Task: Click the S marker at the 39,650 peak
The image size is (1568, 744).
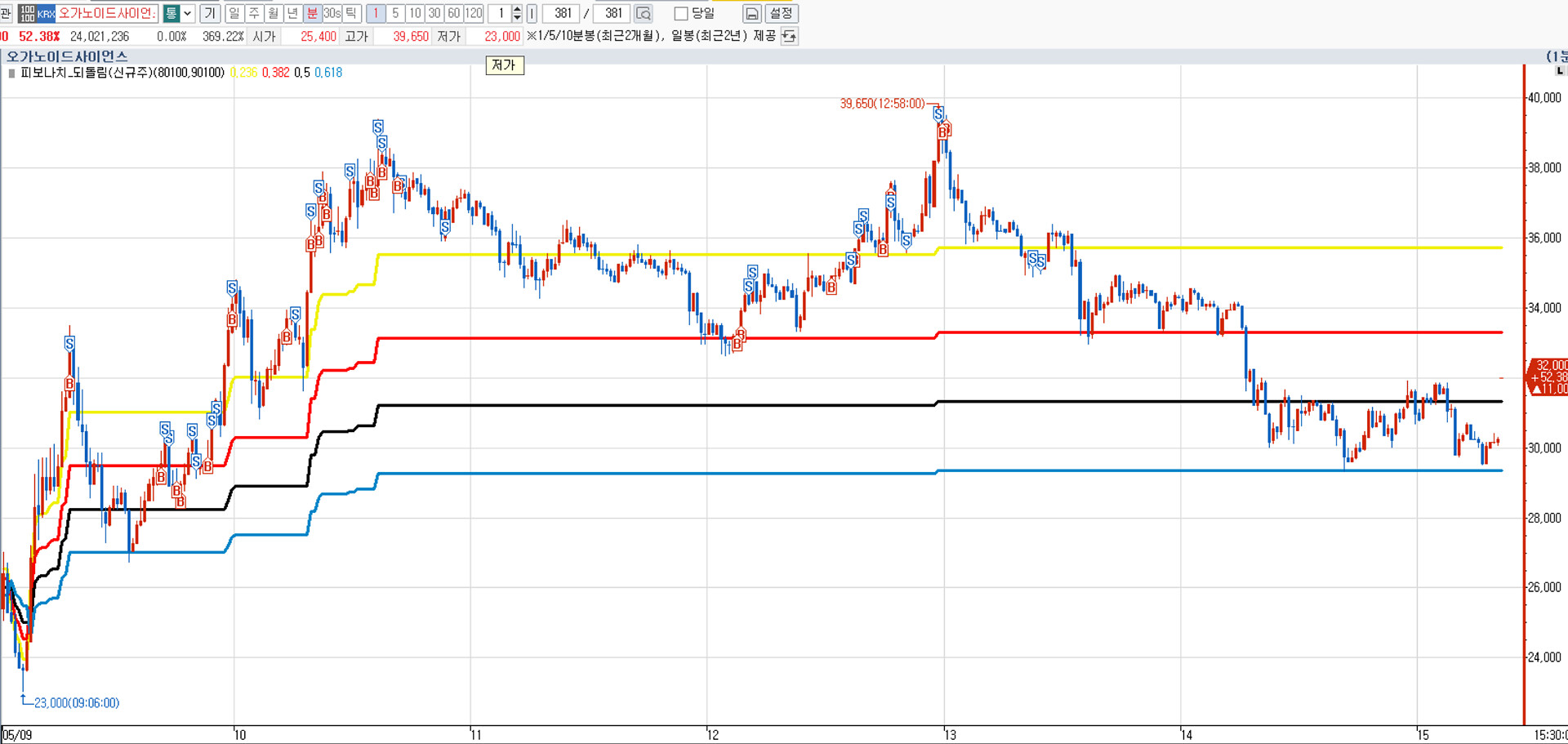Action: [938, 114]
